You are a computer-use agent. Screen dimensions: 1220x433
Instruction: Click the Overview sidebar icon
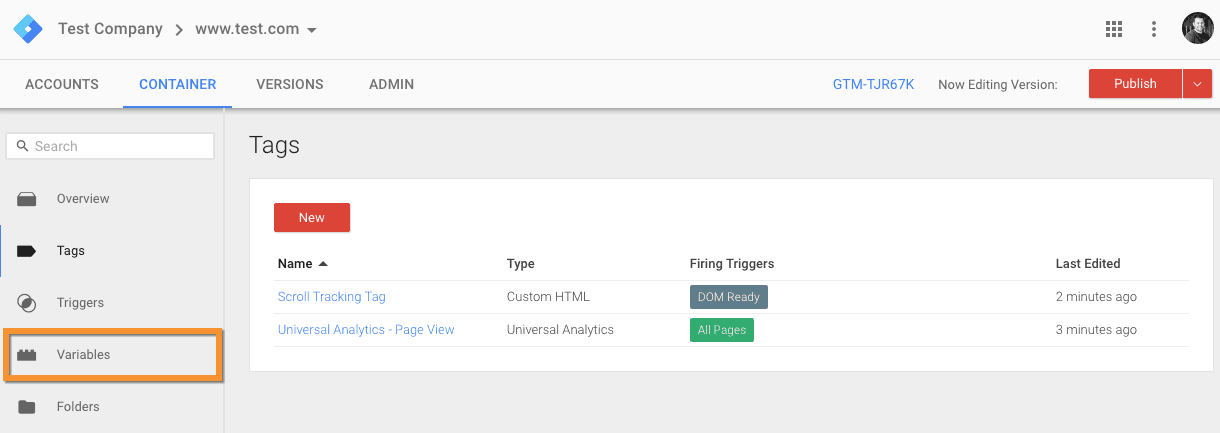coord(27,199)
